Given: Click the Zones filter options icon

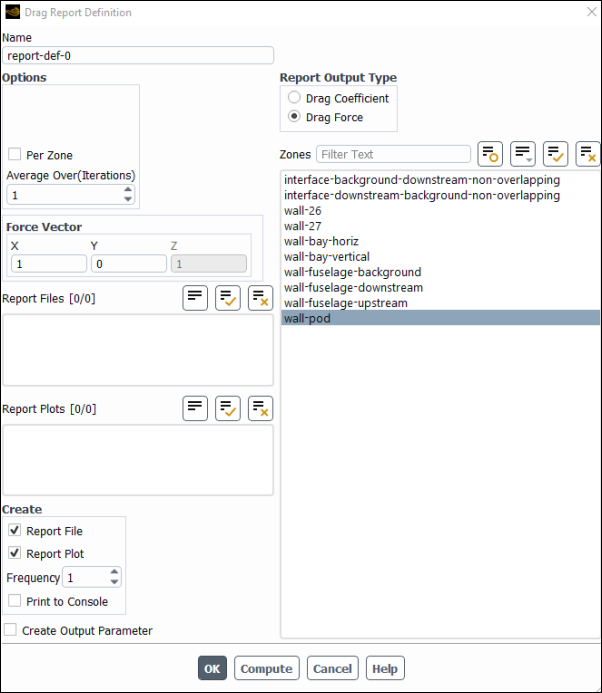Looking at the screenshot, I should 490,154.
